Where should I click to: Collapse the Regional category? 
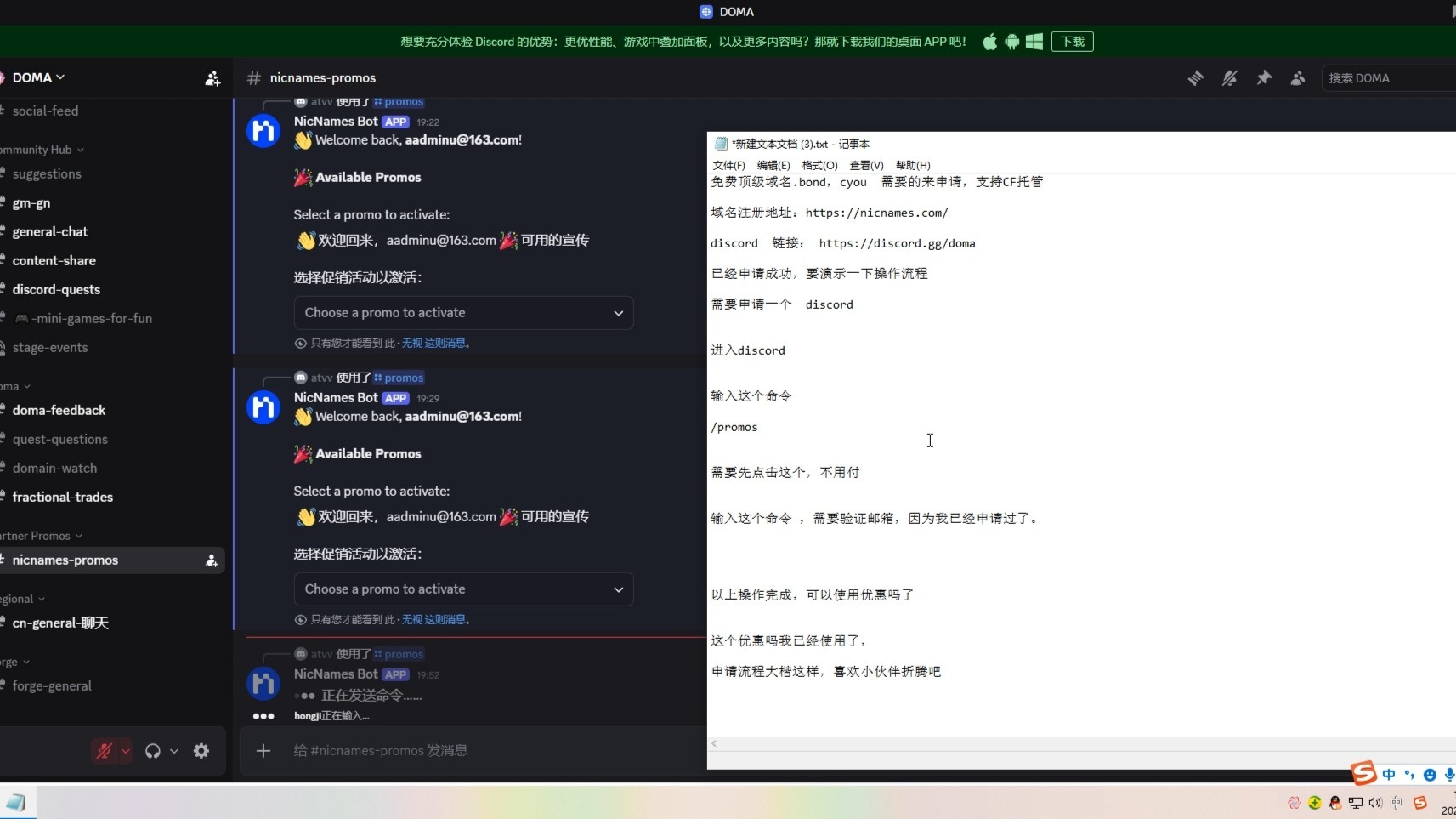pos(23,599)
